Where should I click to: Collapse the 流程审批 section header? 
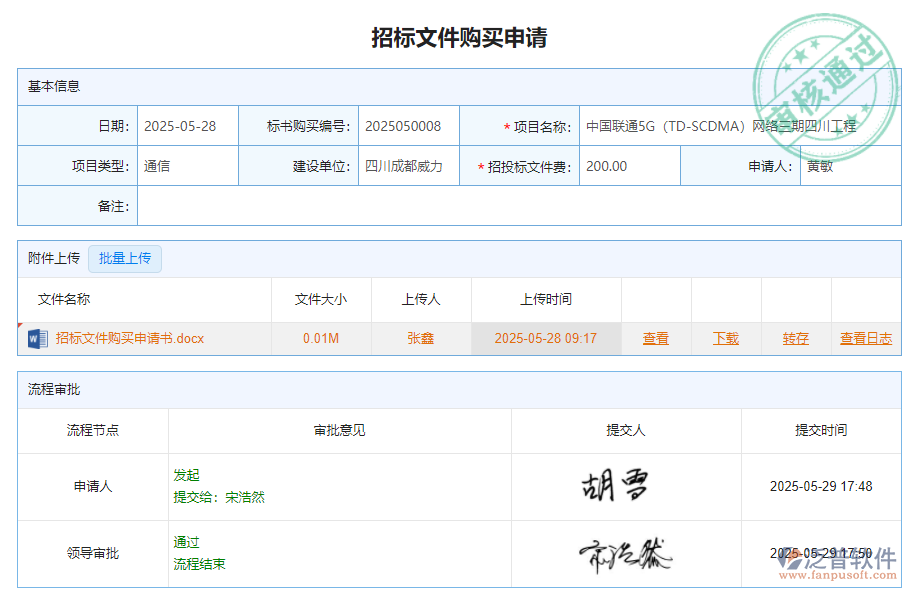click(x=54, y=390)
